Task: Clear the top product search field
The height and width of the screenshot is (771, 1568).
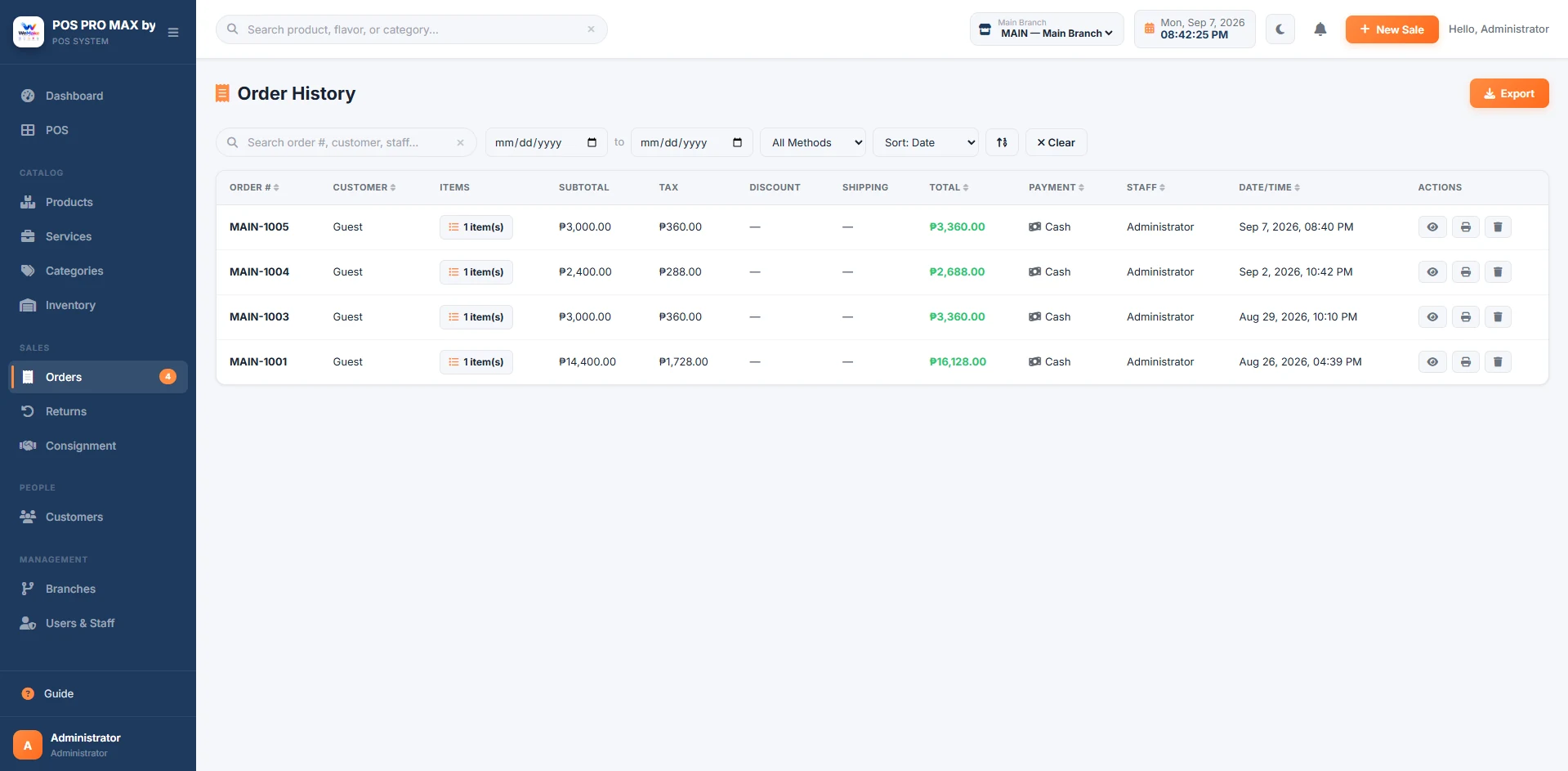Action: click(591, 29)
